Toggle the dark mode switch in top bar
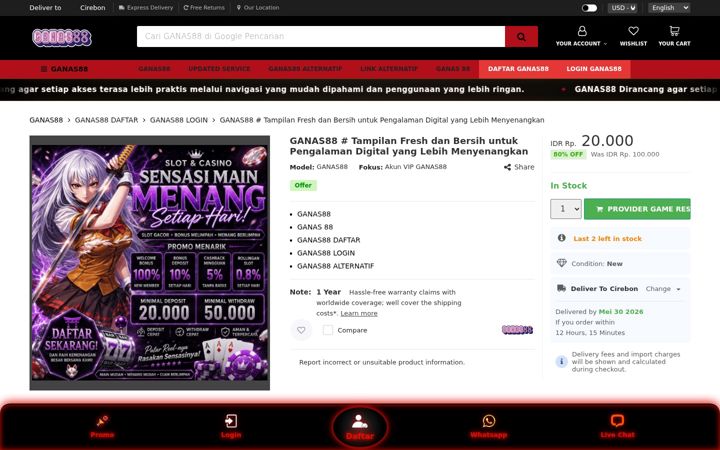The width and height of the screenshot is (720, 450). point(589,8)
